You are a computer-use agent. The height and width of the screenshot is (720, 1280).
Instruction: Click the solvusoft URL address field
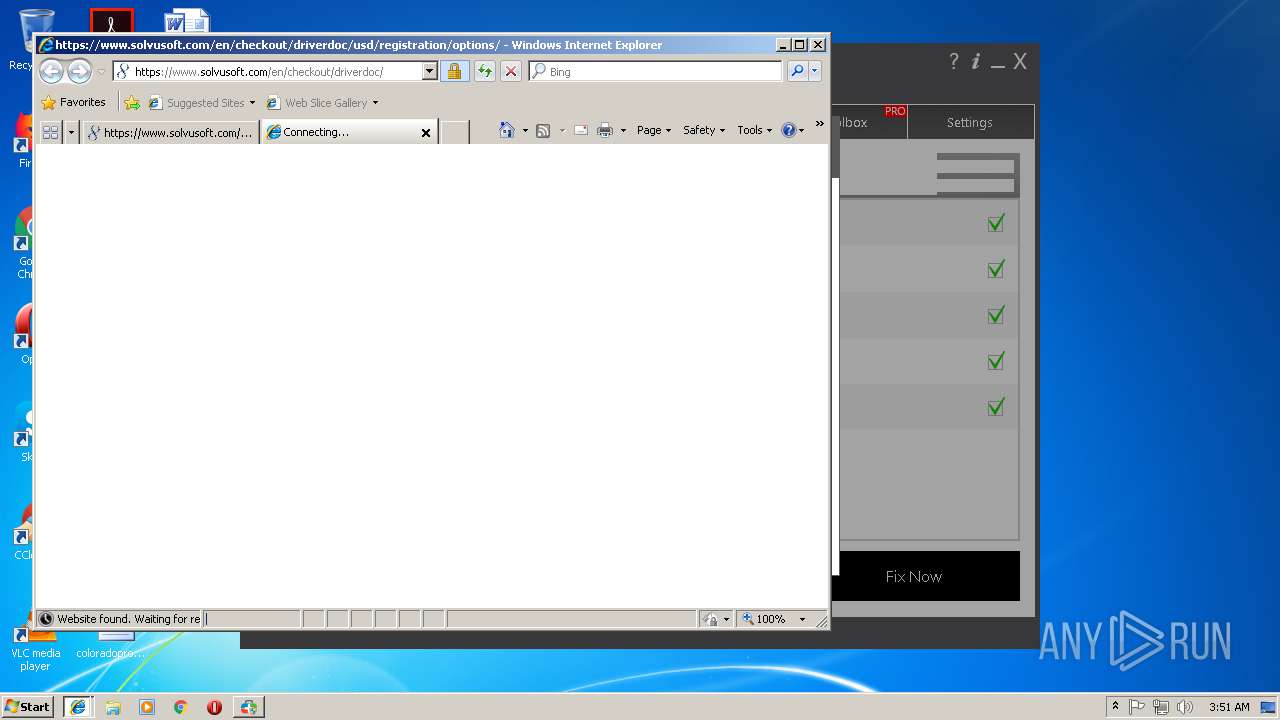click(x=267, y=71)
